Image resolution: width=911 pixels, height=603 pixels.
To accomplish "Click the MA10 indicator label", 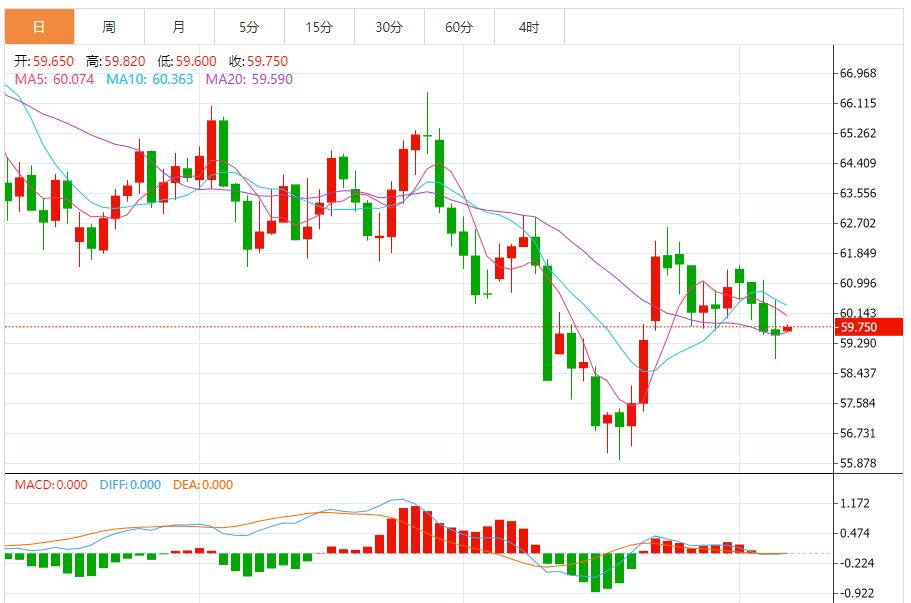I will [x=151, y=79].
